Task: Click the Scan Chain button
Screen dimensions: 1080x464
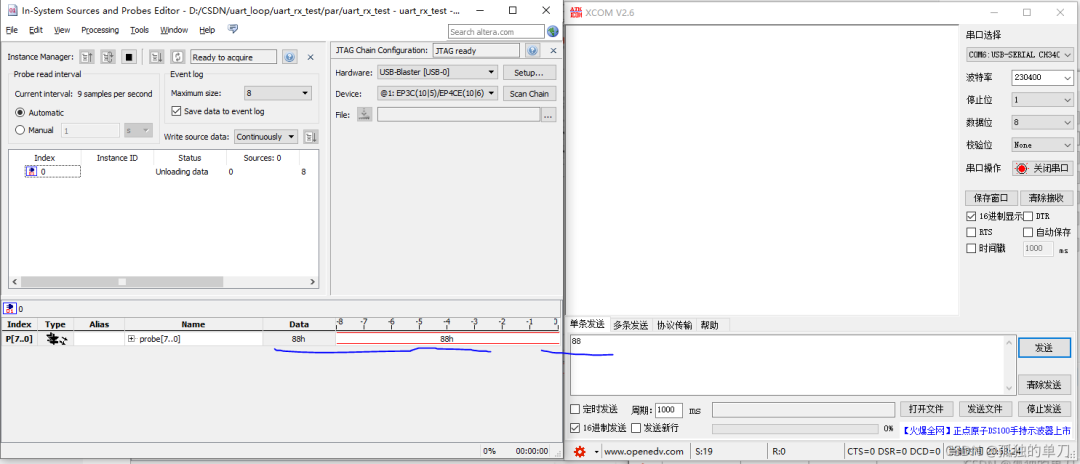Action: (x=530, y=94)
